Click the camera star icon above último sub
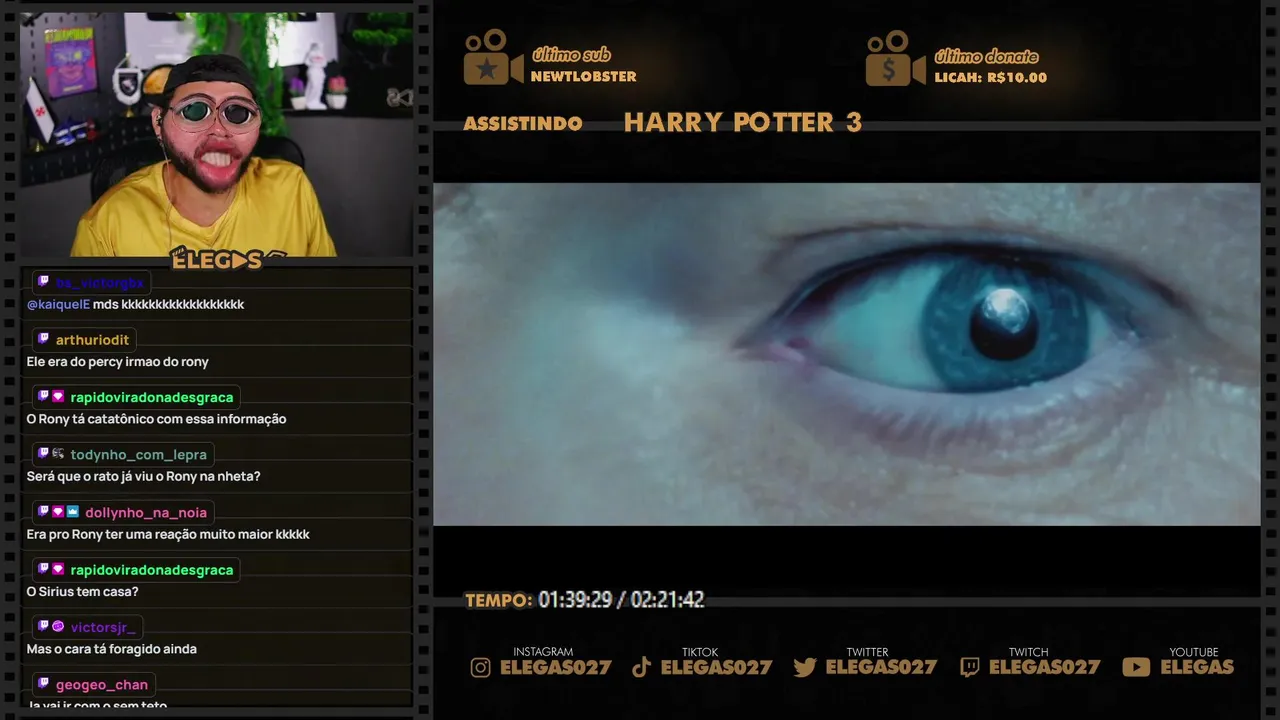 click(493, 58)
